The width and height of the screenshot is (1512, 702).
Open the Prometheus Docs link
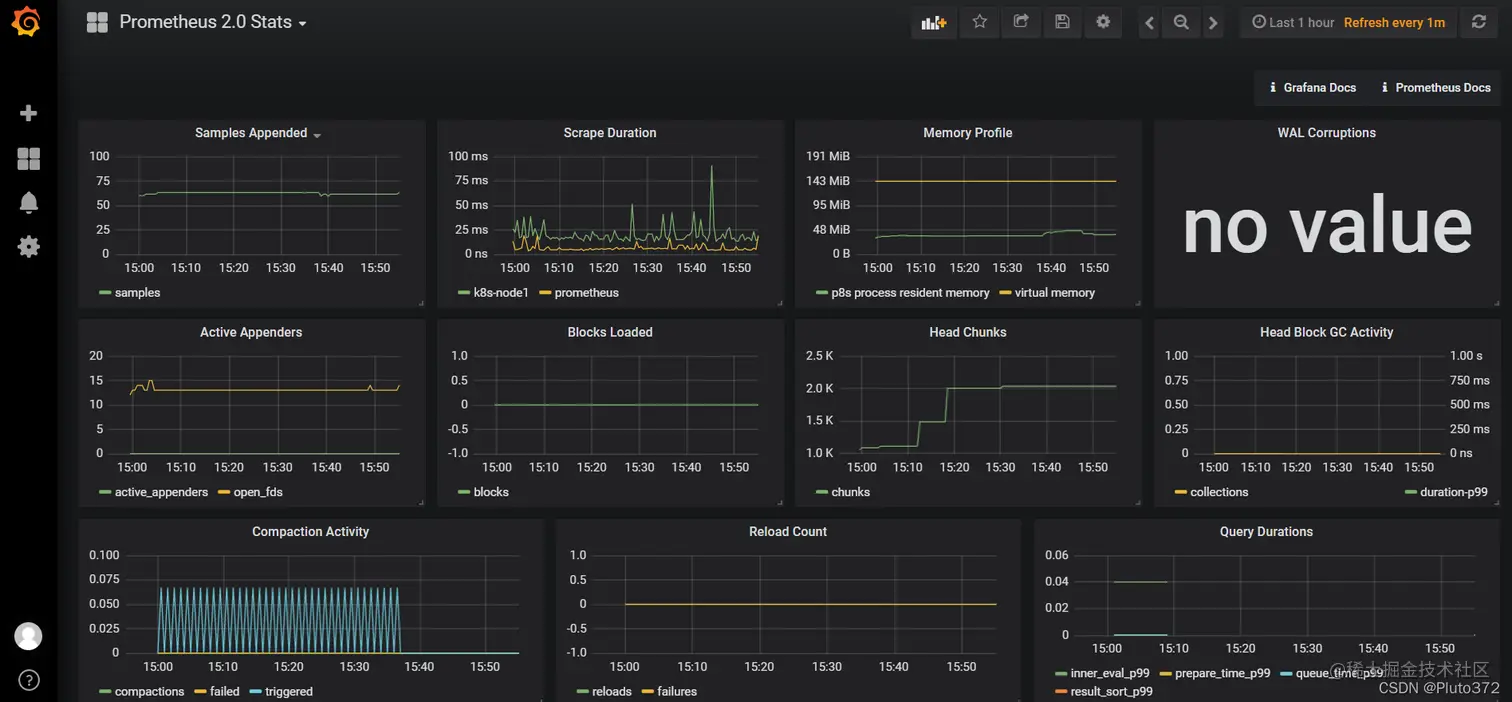1435,88
